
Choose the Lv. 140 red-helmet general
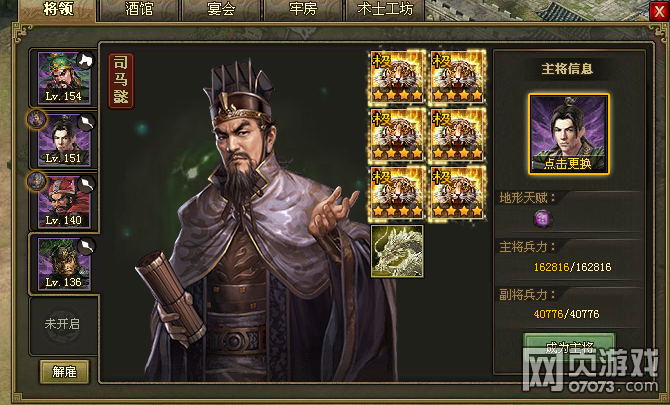tap(64, 202)
